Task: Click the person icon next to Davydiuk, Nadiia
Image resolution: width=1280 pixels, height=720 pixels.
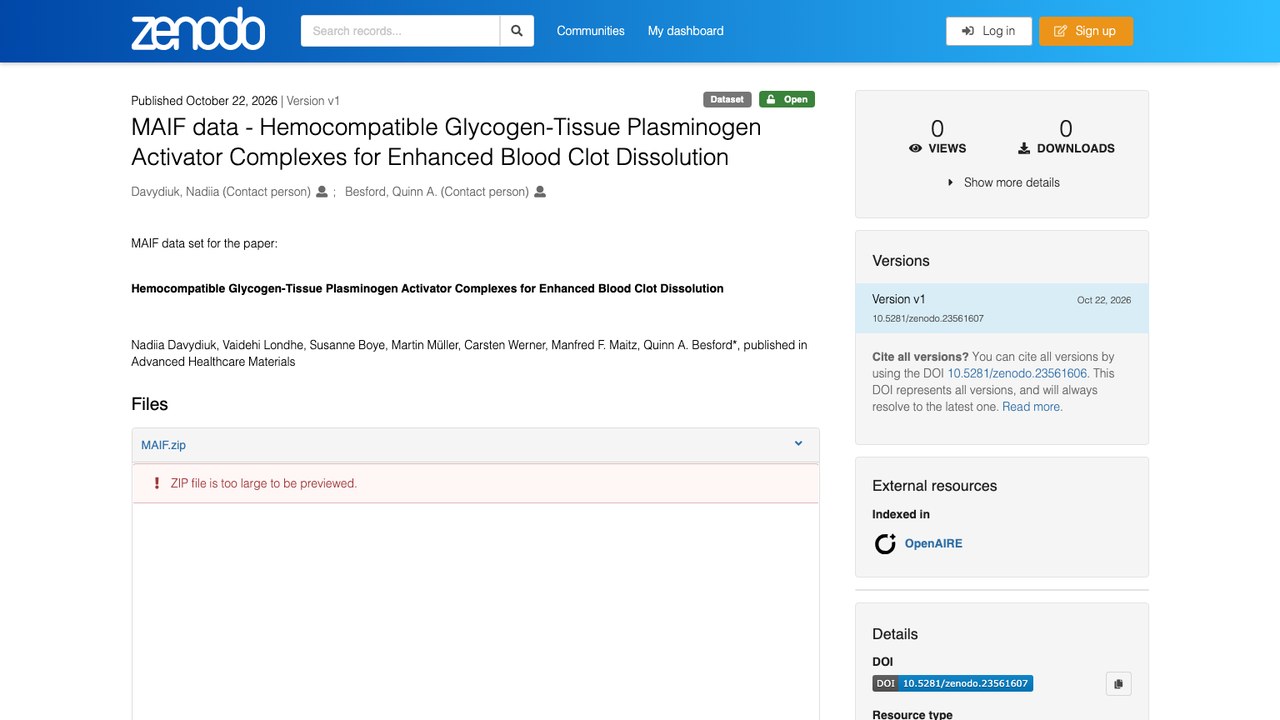Action: (x=322, y=192)
